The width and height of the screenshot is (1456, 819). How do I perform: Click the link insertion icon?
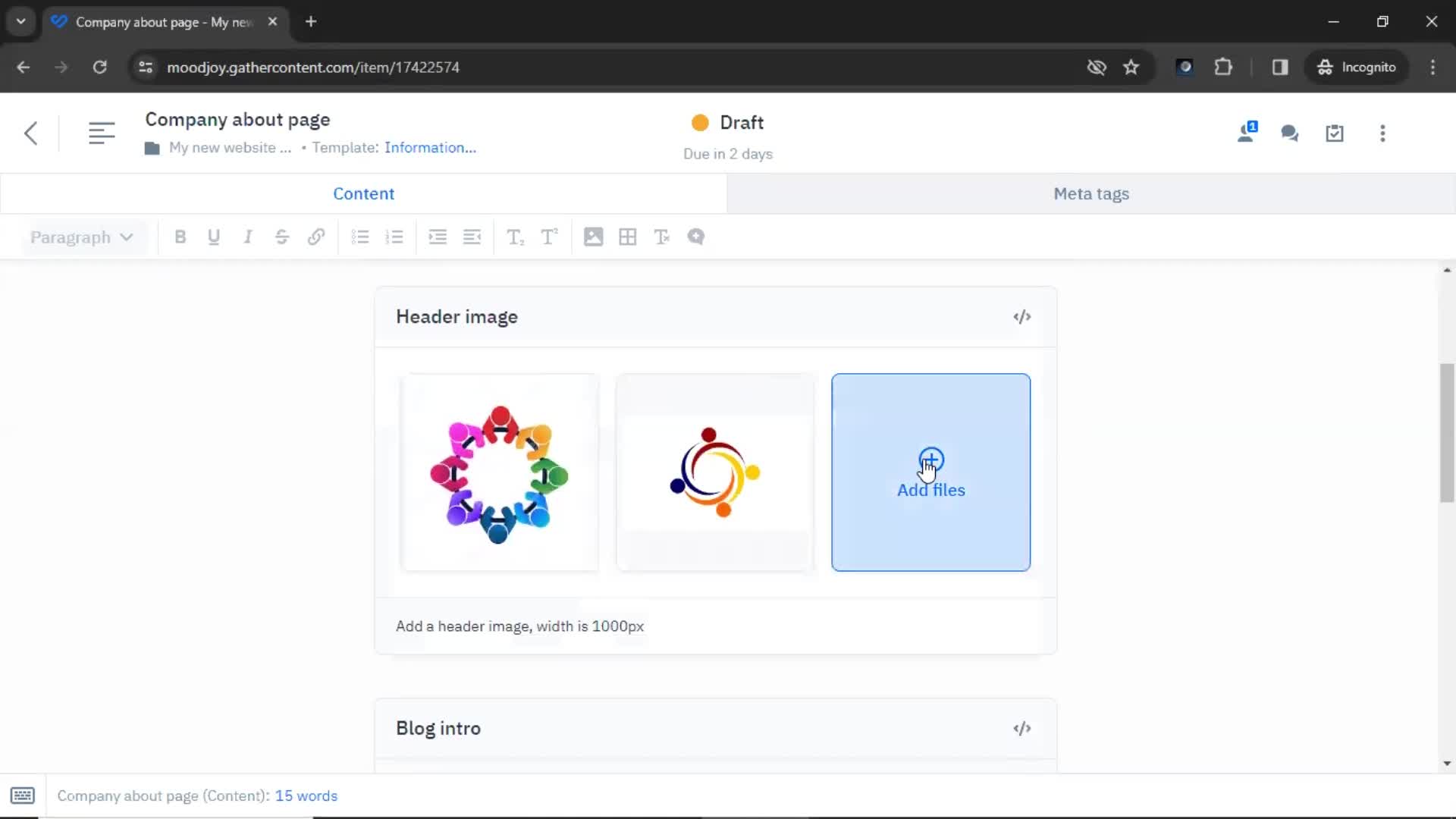point(317,237)
